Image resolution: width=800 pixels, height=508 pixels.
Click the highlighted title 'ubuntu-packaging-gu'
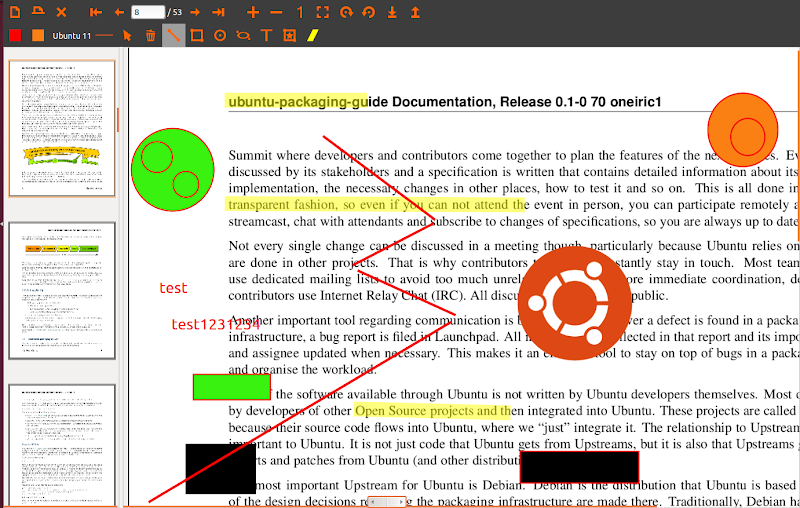pyautogui.click(x=296, y=101)
